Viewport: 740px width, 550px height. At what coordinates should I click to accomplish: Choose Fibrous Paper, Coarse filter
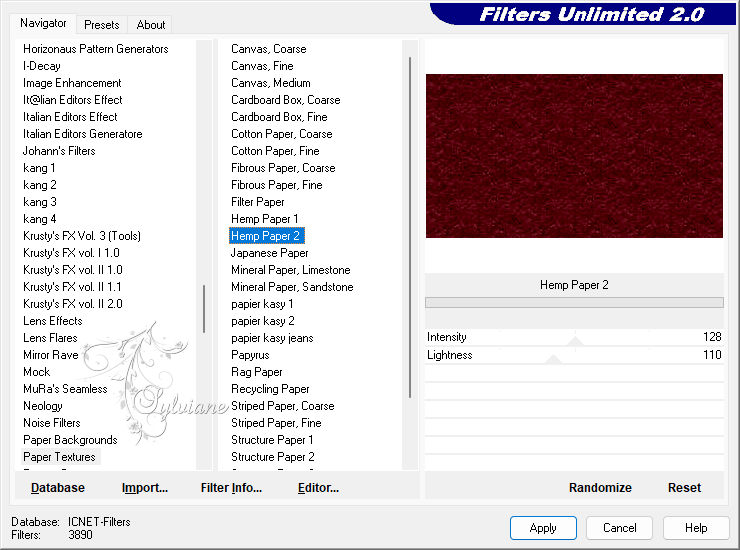click(283, 168)
